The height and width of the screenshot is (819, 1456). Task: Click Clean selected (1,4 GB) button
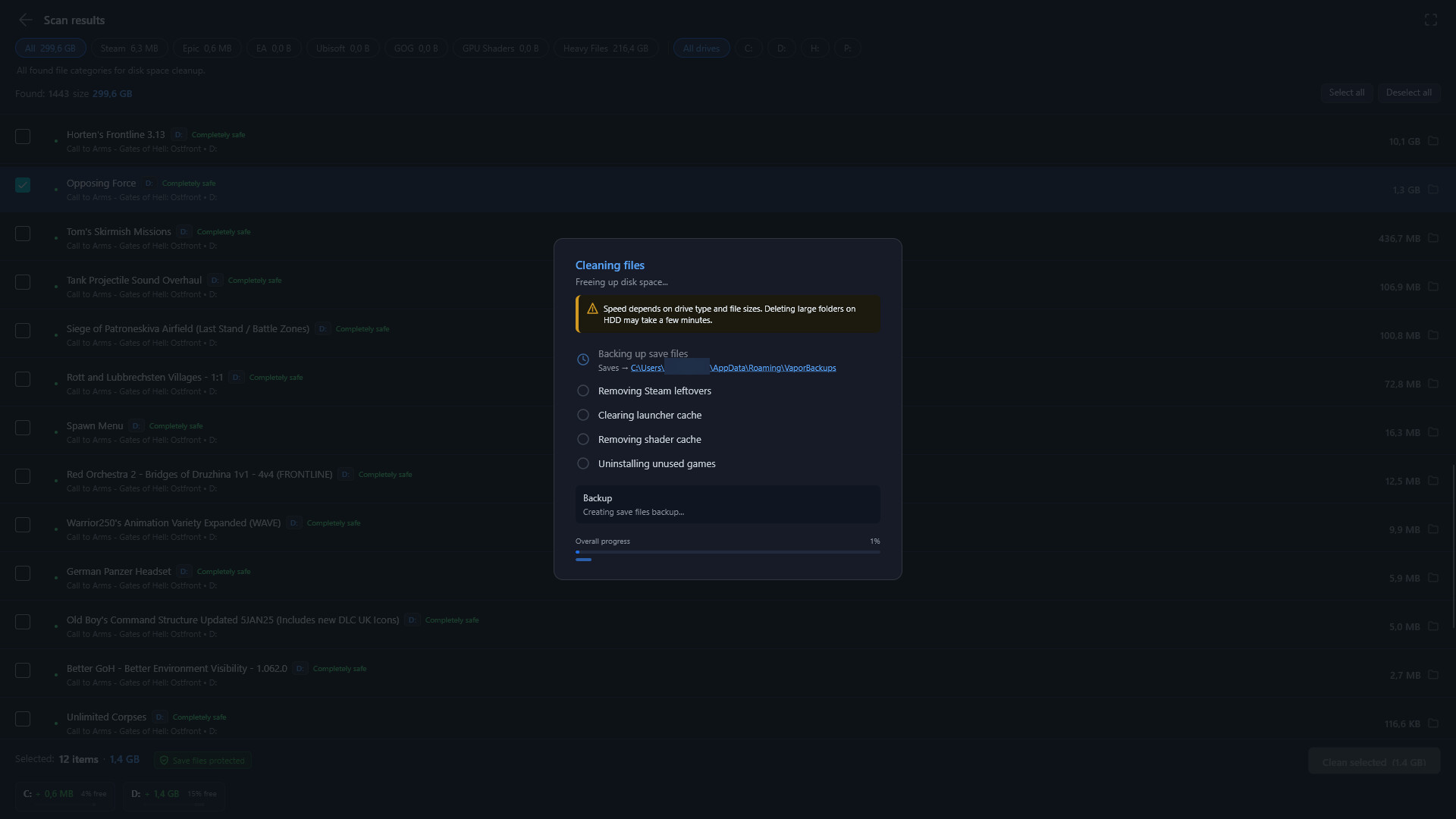coord(1373,761)
